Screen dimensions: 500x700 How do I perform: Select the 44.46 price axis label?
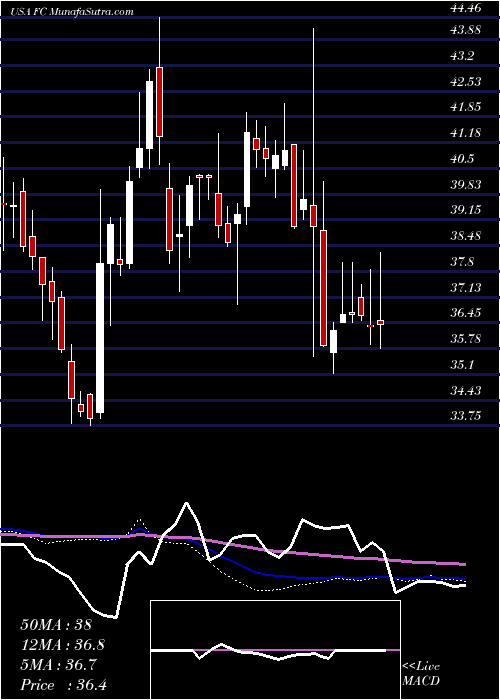(x=467, y=7)
